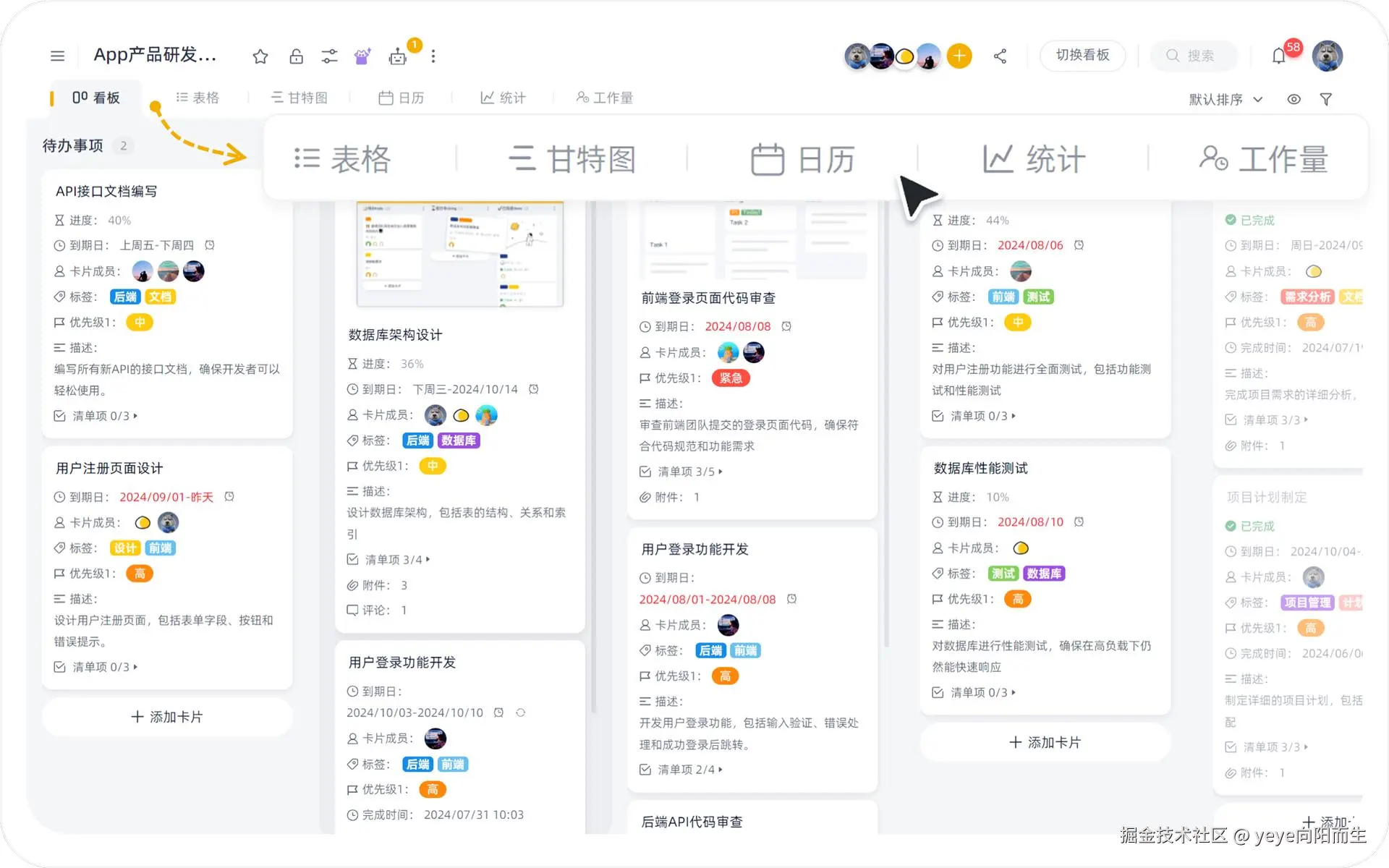Open the filter funnel icon
This screenshot has height=868, width=1389.
(x=1325, y=99)
